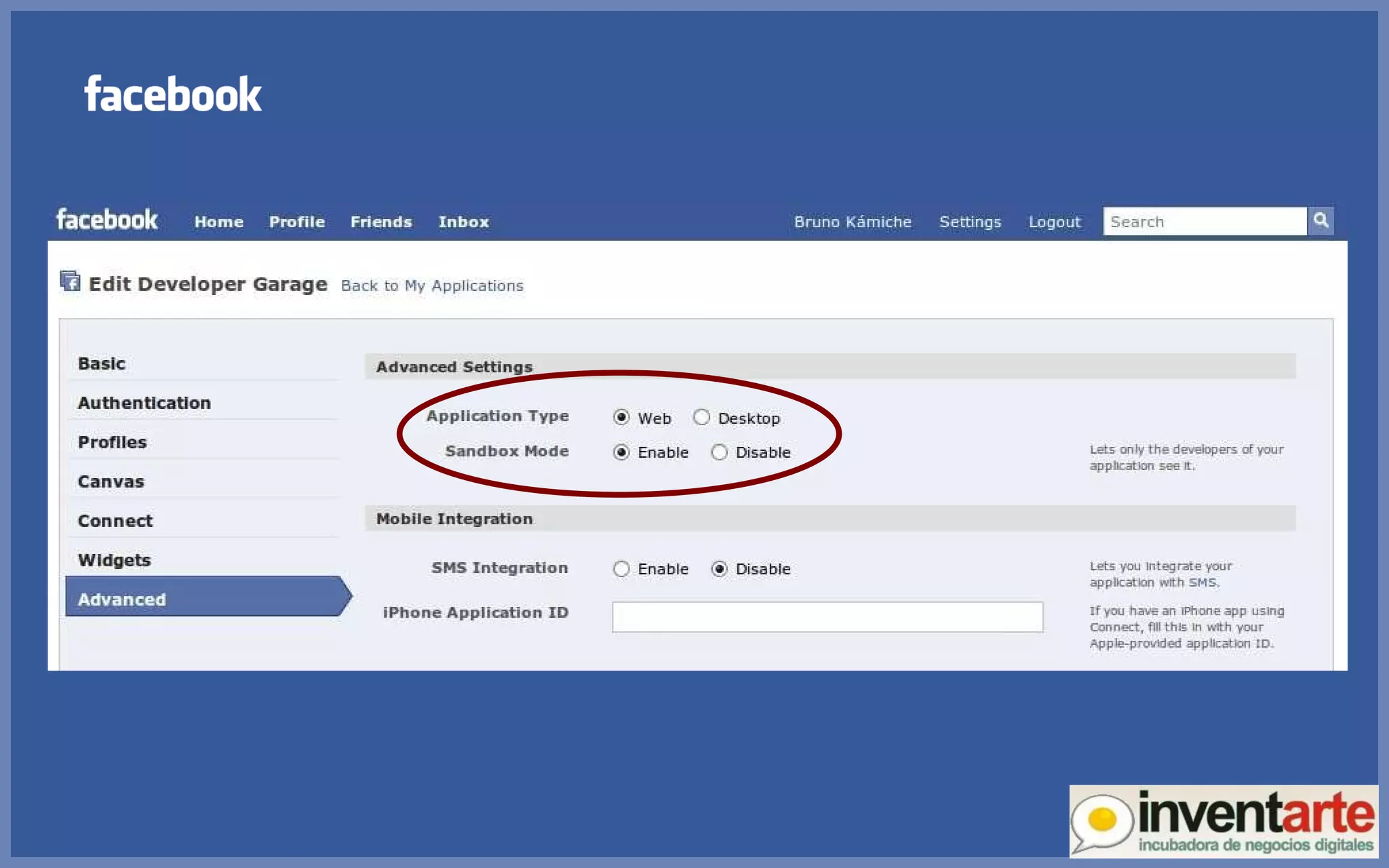1389x868 pixels.
Task: Click the Logout link
Action: tap(1055, 222)
